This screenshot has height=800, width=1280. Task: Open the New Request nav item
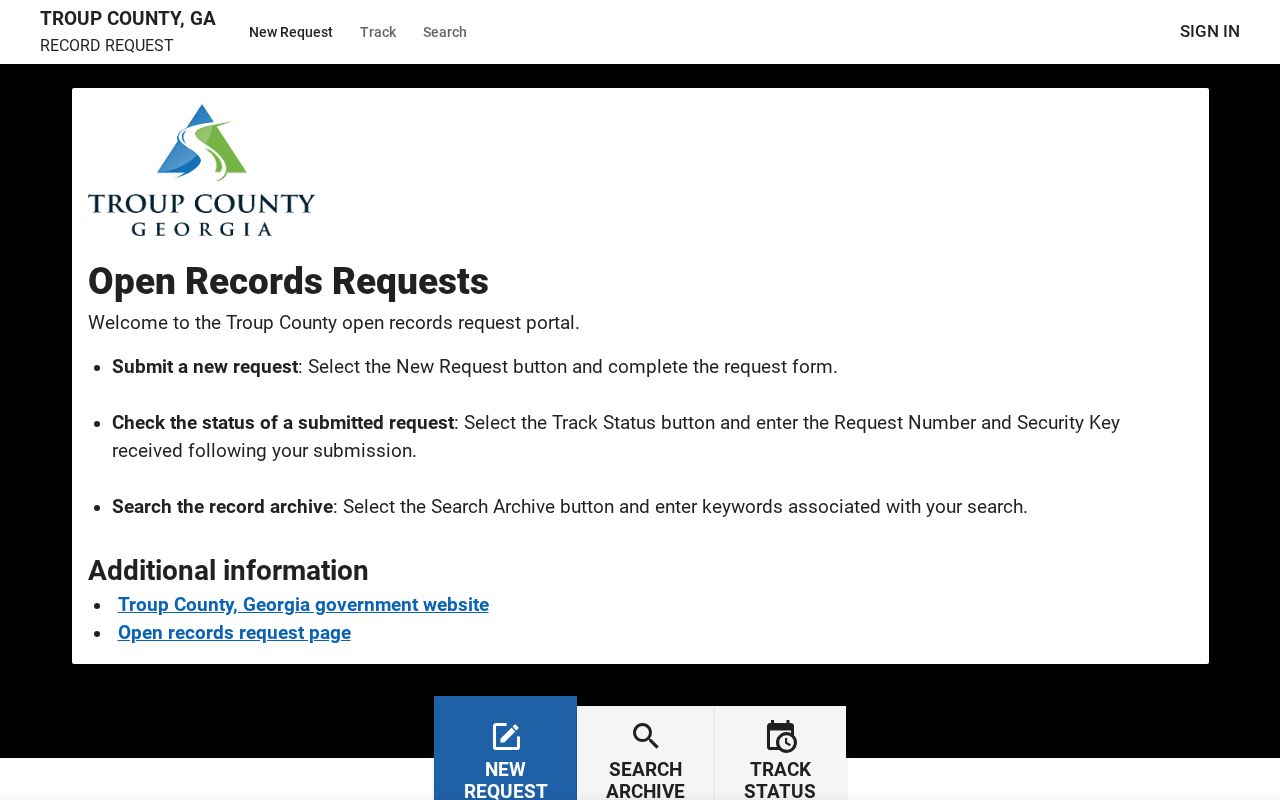click(291, 32)
